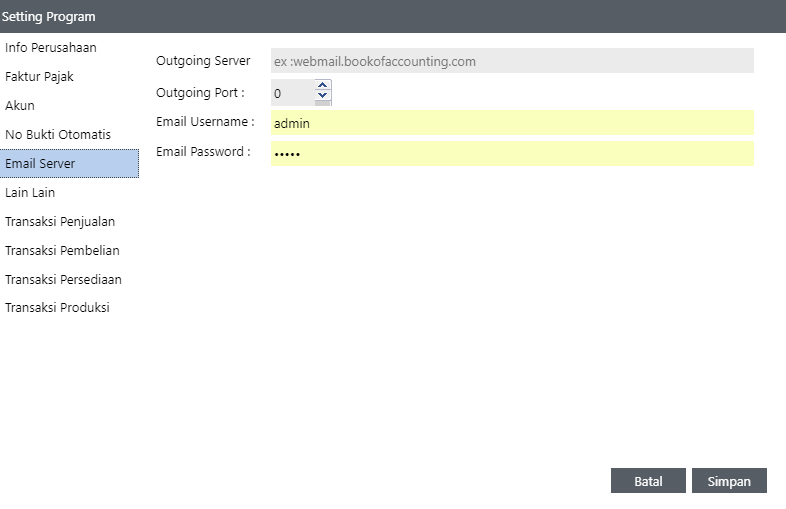Click the Setting Program title bar
The height and width of the screenshot is (509, 786).
pyautogui.click(x=392, y=16)
